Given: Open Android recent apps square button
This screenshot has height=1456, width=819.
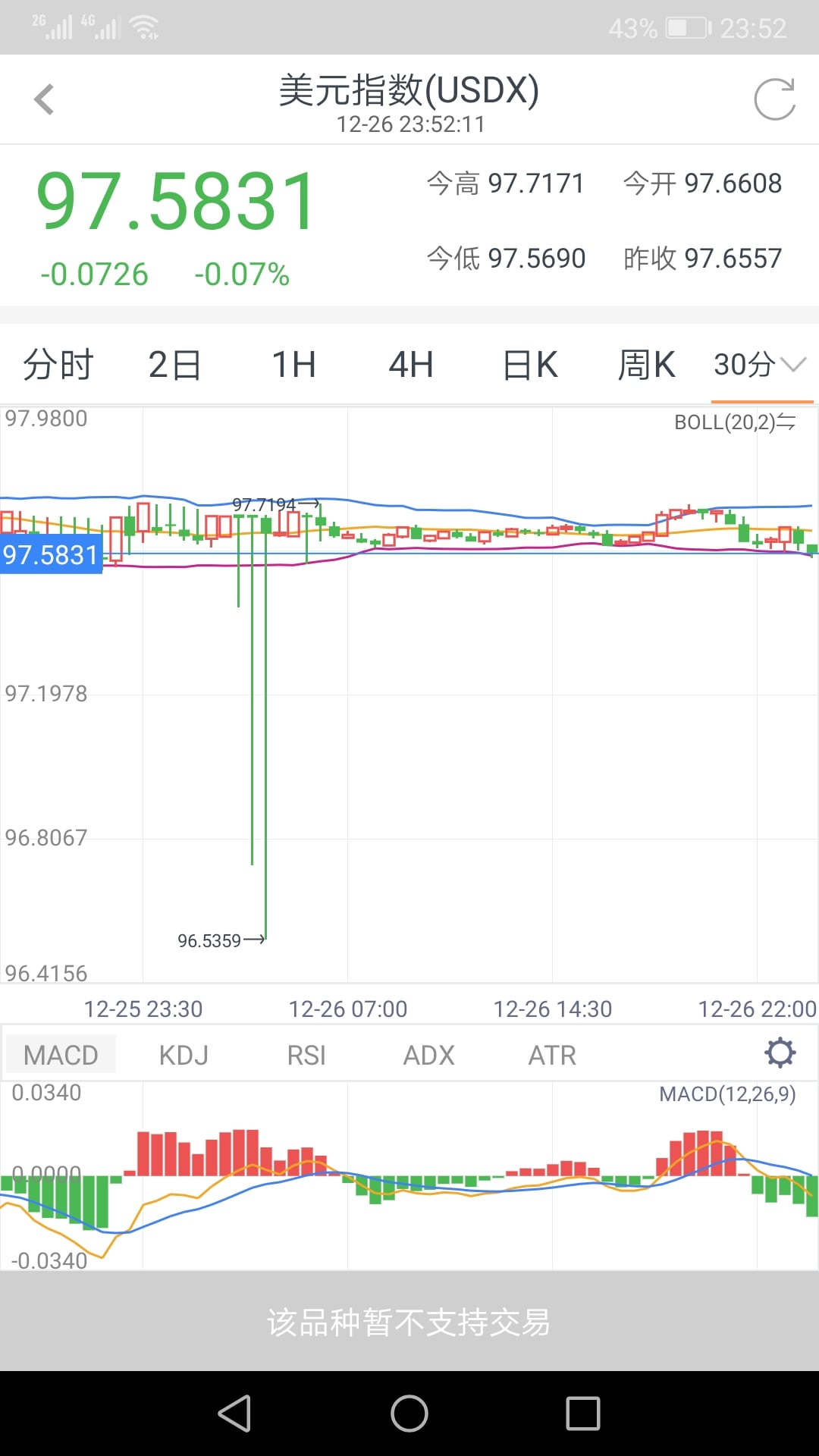Looking at the screenshot, I should point(583,1414).
